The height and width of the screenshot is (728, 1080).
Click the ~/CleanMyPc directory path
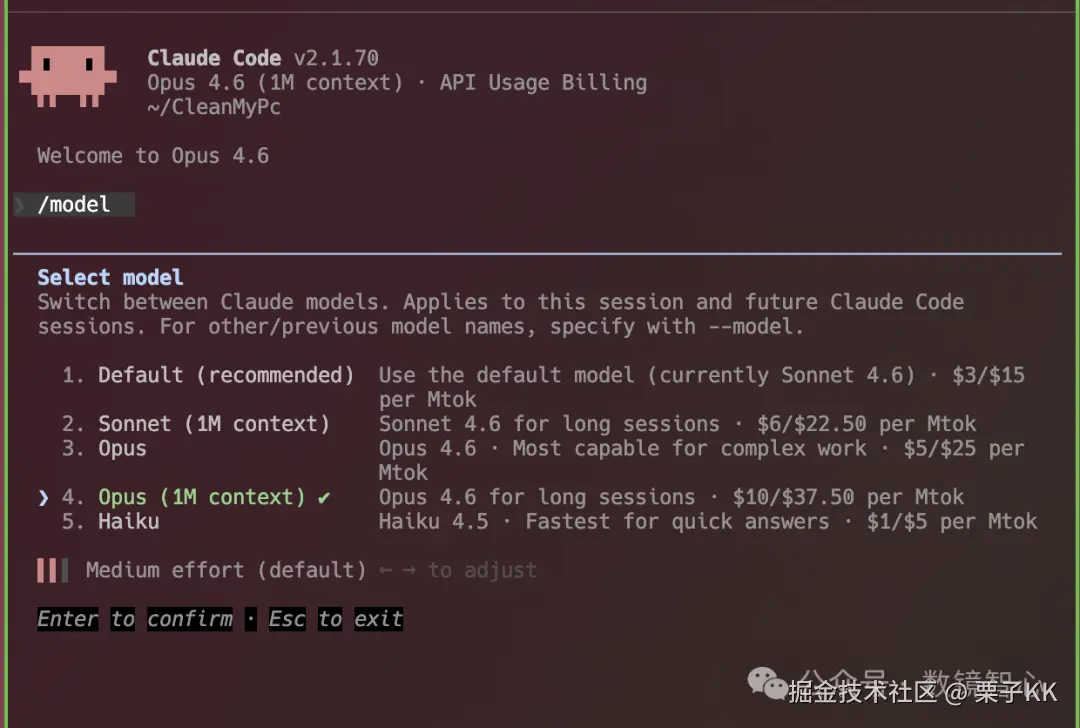click(213, 107)
